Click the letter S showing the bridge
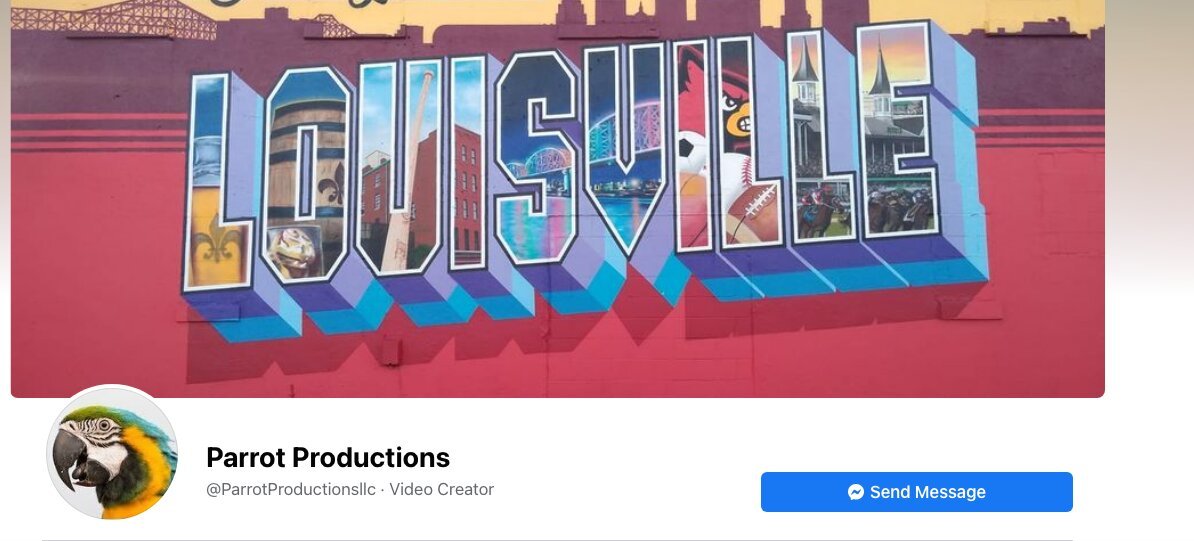This screenshot has height=541, width=1194. click(537, 156)
